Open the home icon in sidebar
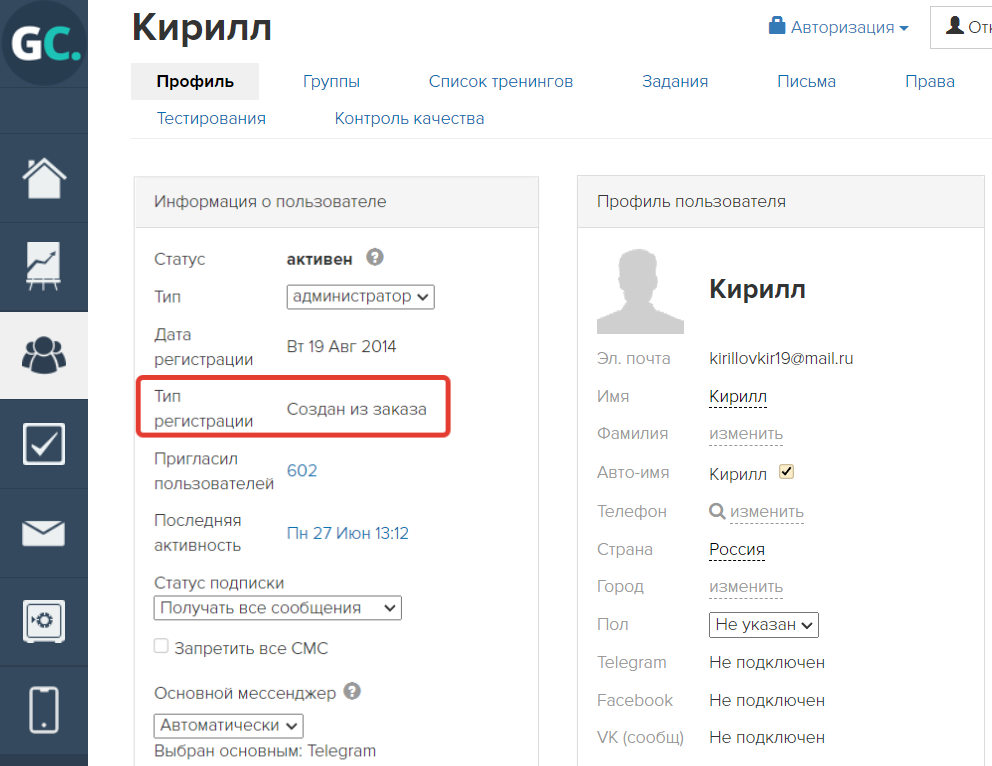The image size is (992, 766). [44, 178]
